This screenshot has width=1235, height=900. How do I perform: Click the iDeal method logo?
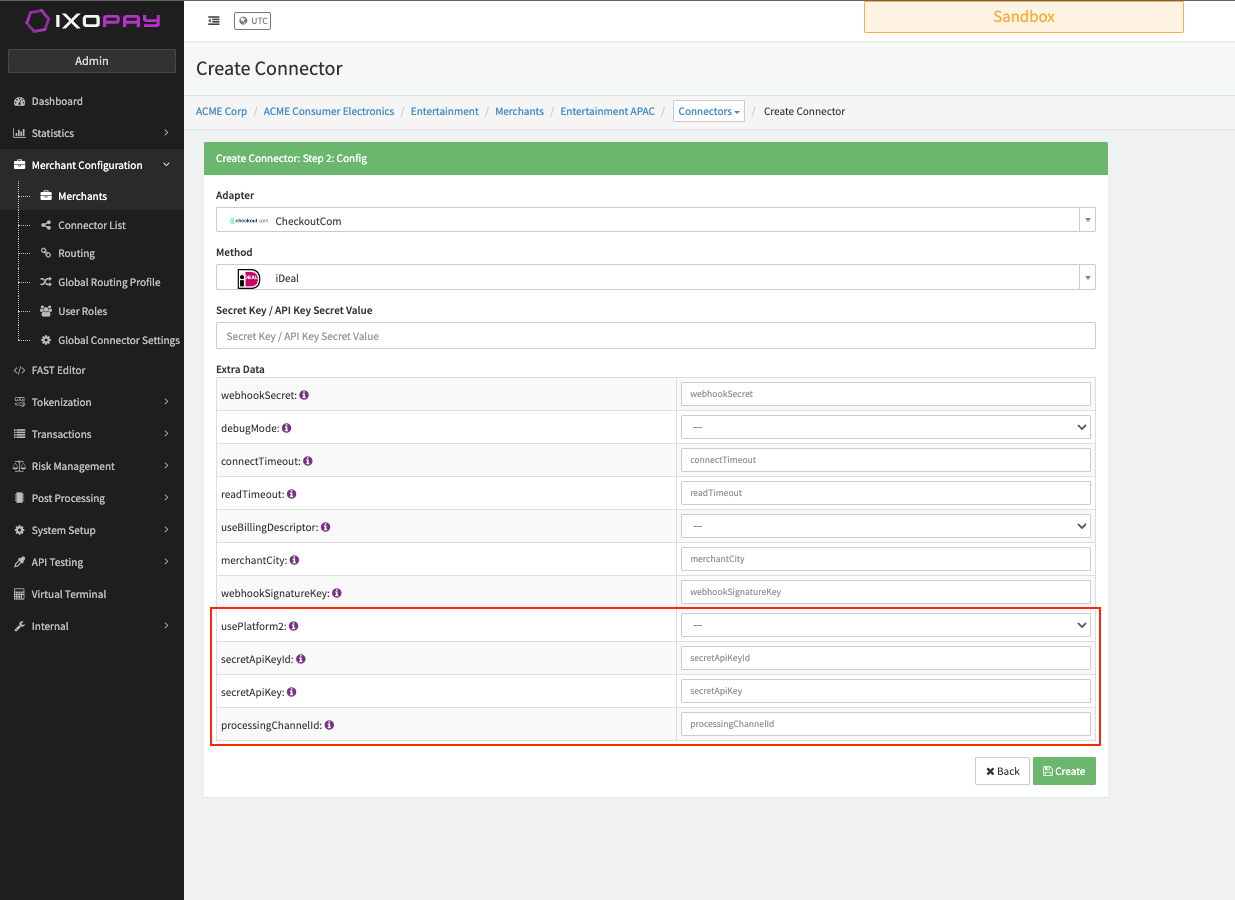[x=248, y=279]
